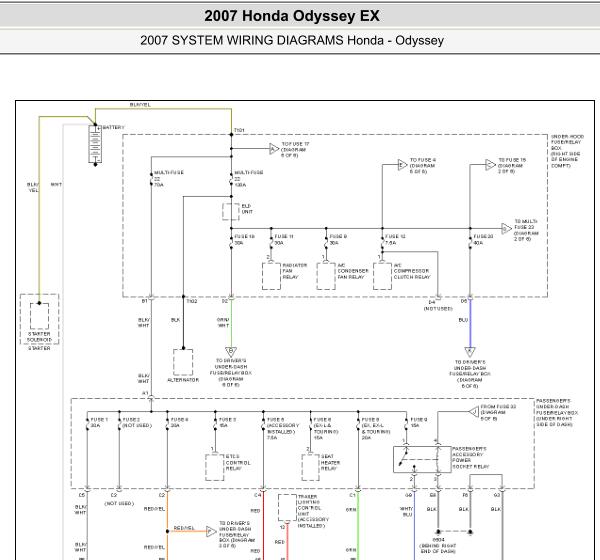Click the FUSE 3 15A label
The image size is (600, 560).
coord(227,423)
